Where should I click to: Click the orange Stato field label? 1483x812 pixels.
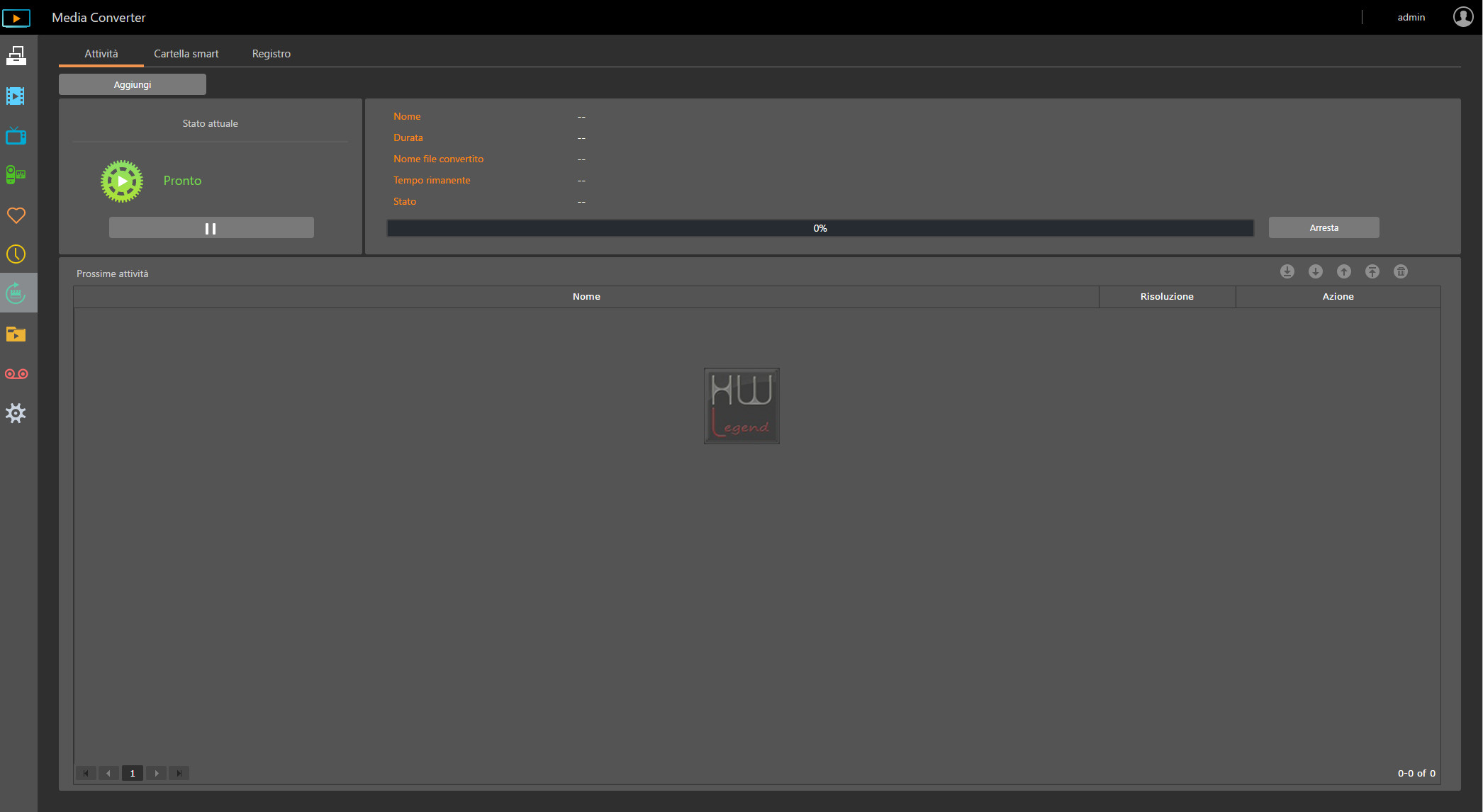tap(405, 201)
